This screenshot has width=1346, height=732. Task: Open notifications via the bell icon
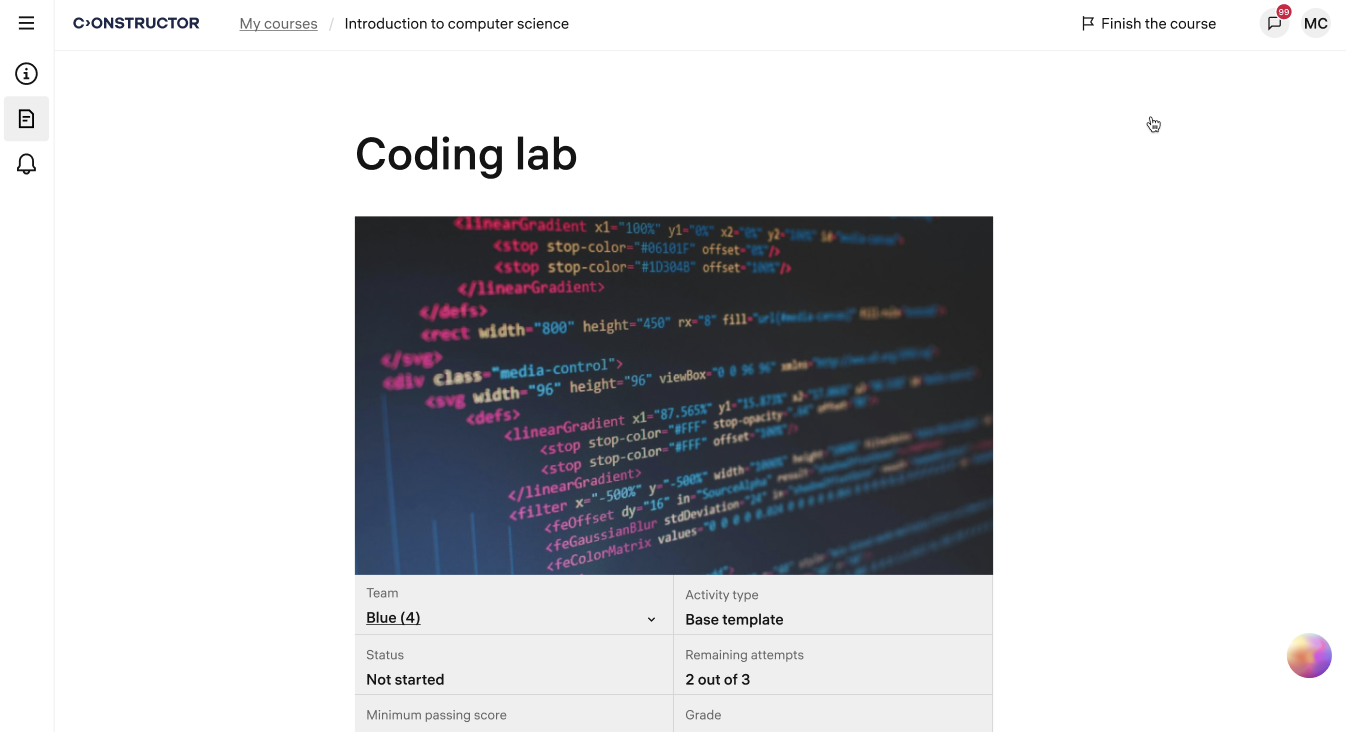[26, 163]
